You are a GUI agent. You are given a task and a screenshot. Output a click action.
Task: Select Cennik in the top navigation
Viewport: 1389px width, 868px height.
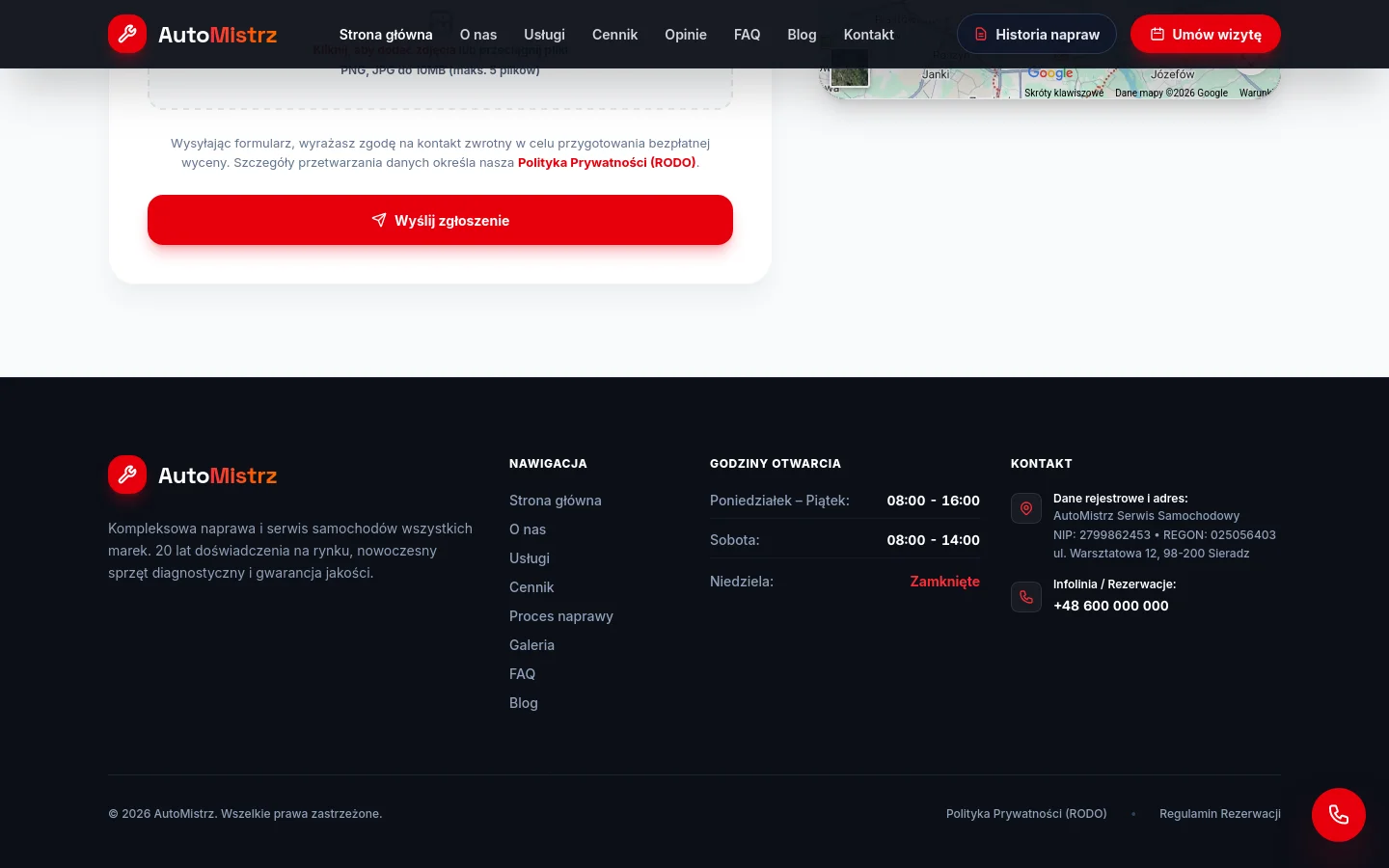point(615,35)
